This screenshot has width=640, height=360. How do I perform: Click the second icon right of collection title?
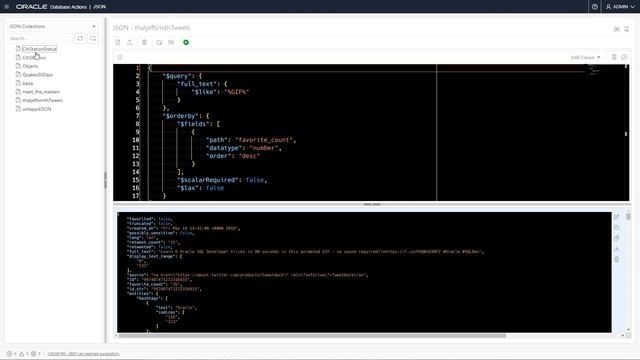tap(627, 29)
